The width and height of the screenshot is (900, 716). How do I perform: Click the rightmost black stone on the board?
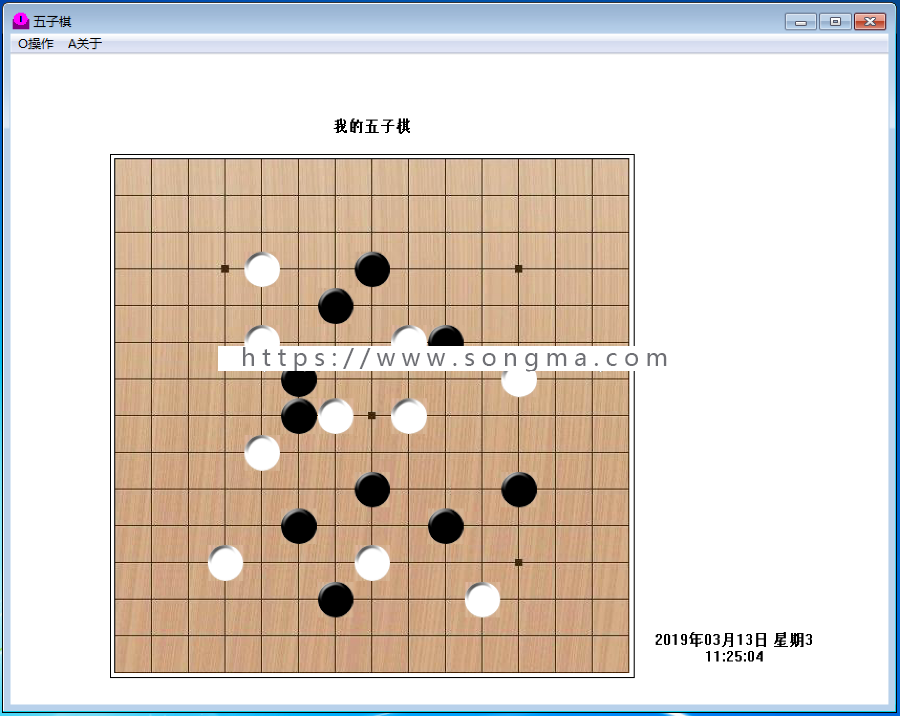coord(519,489)
